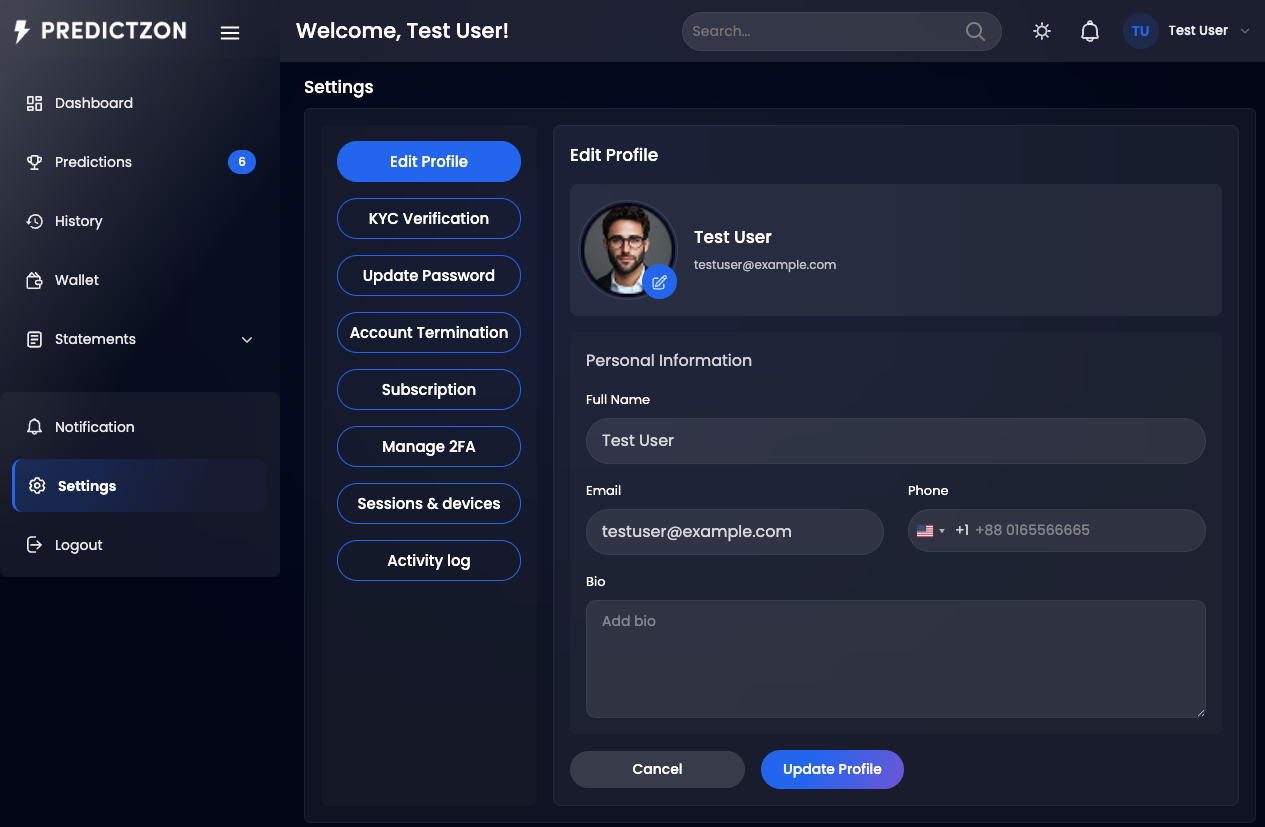Click the Predictions trophy icon
Image resolution: width=1265 pixels, height=827 pixels.
[x=35, y=162]
